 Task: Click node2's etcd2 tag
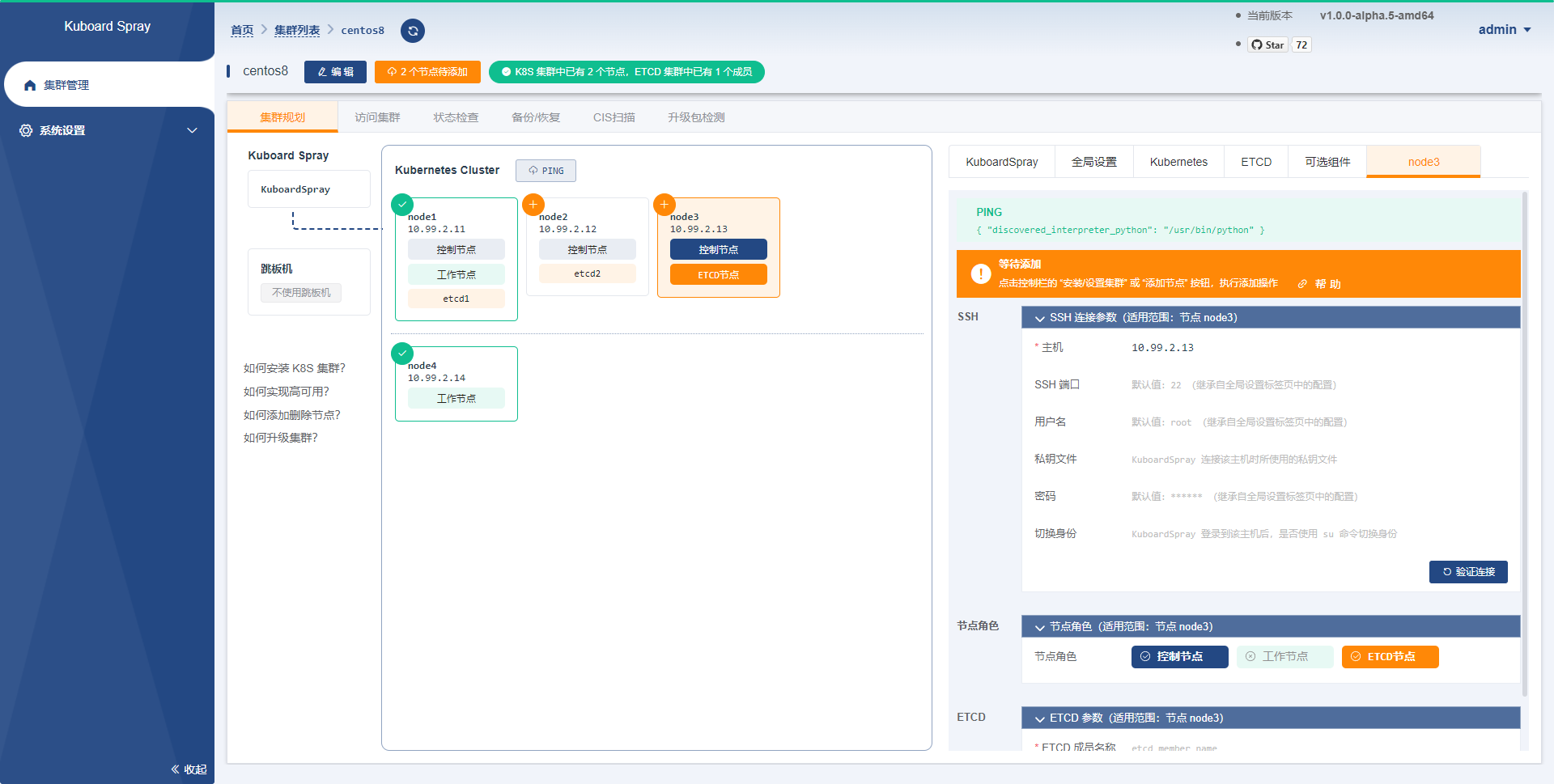pyautogui.click(x=588, y=273)
